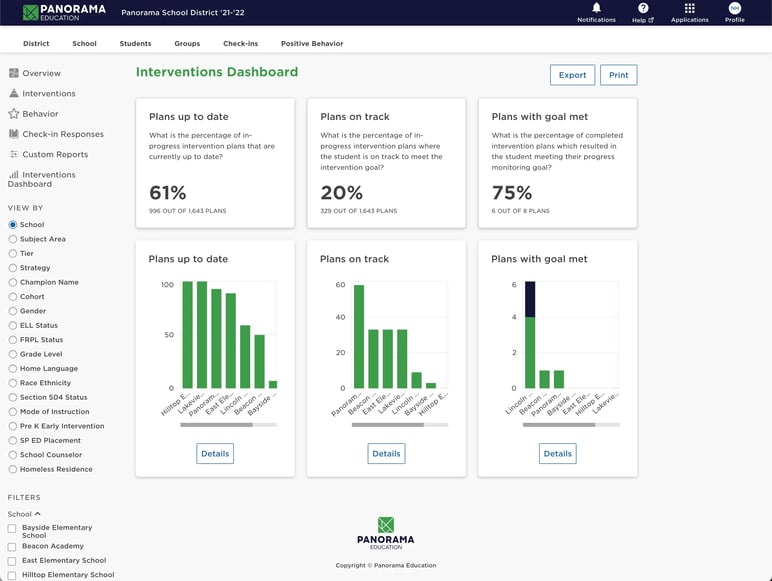Image resolution: width=772 pixels, height=581 pixels.
Task: Open the Applications grid icon
Action: point(690,8)
